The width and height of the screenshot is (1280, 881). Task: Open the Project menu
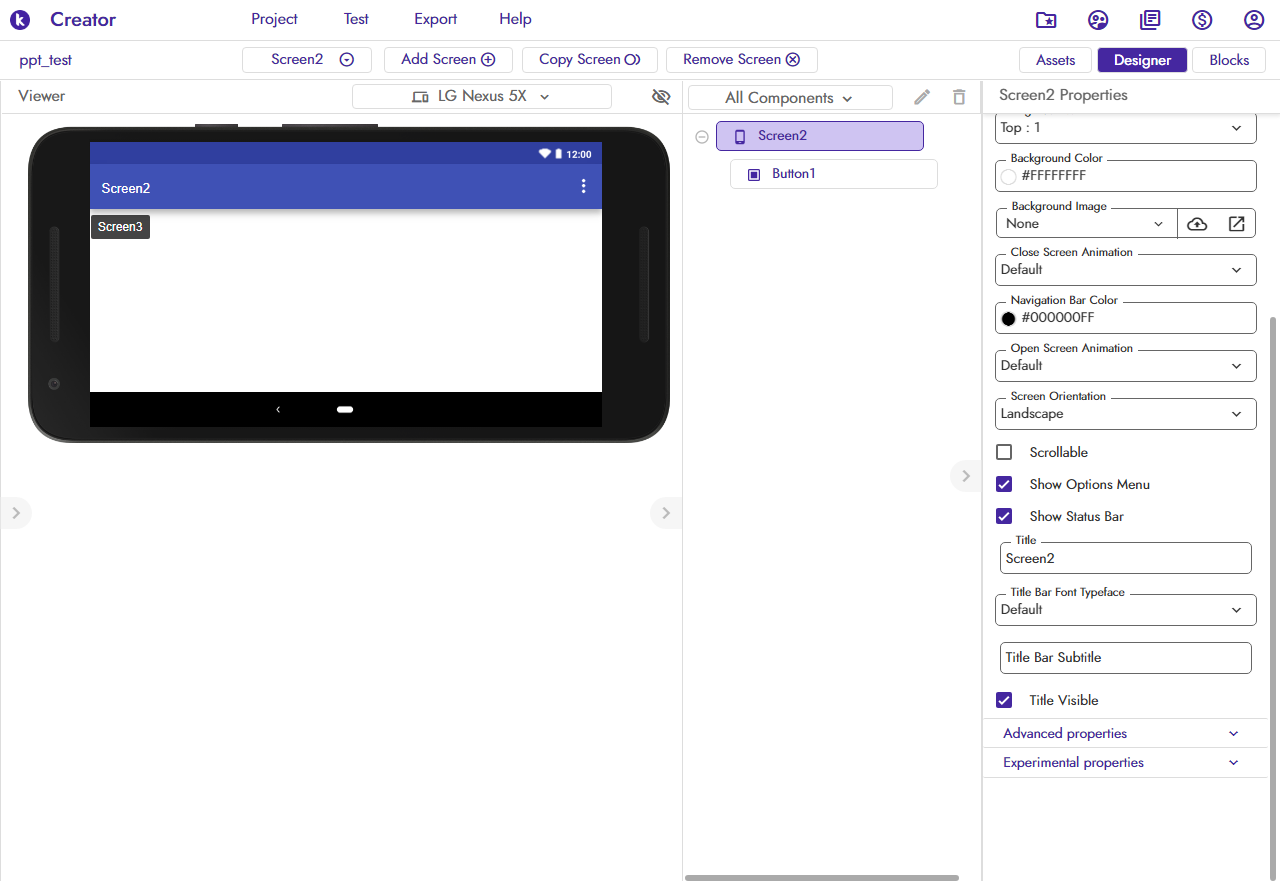click(274, 19)
